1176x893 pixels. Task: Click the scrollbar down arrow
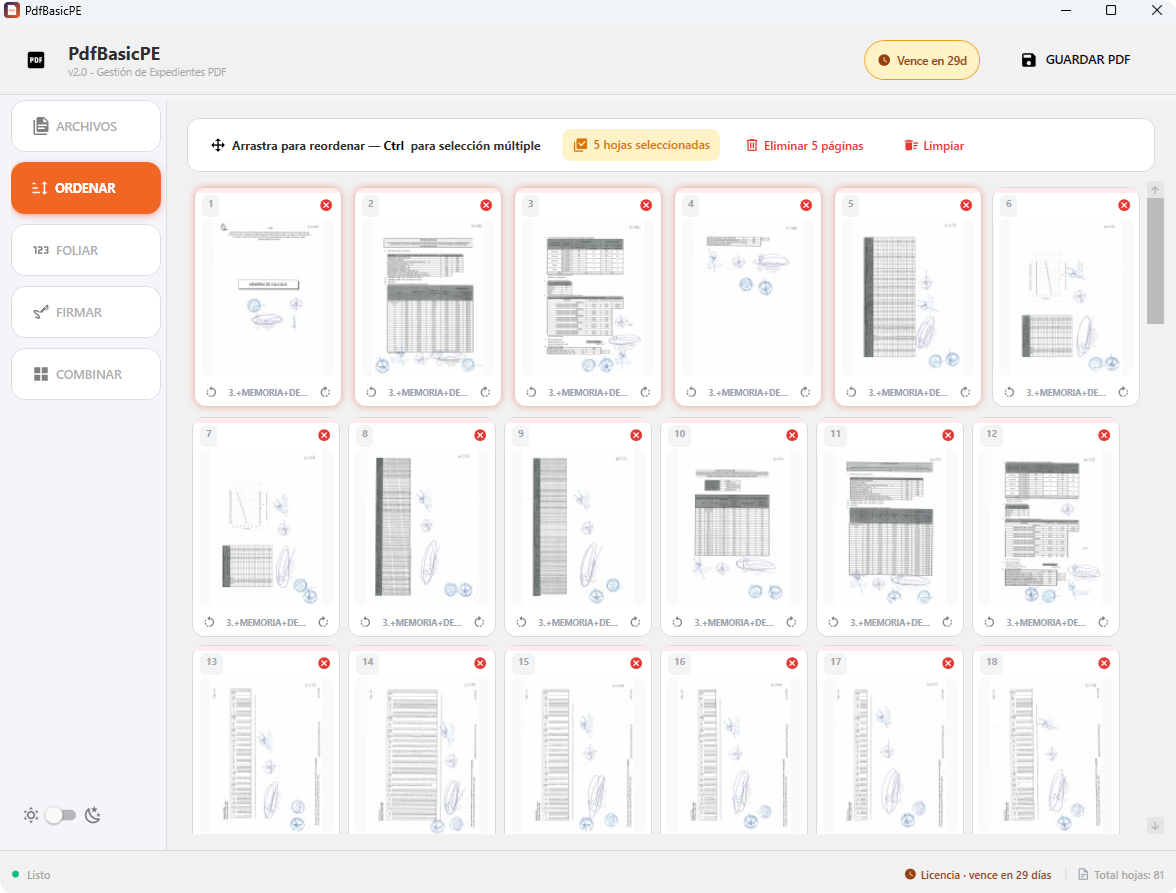[1155, 826]
